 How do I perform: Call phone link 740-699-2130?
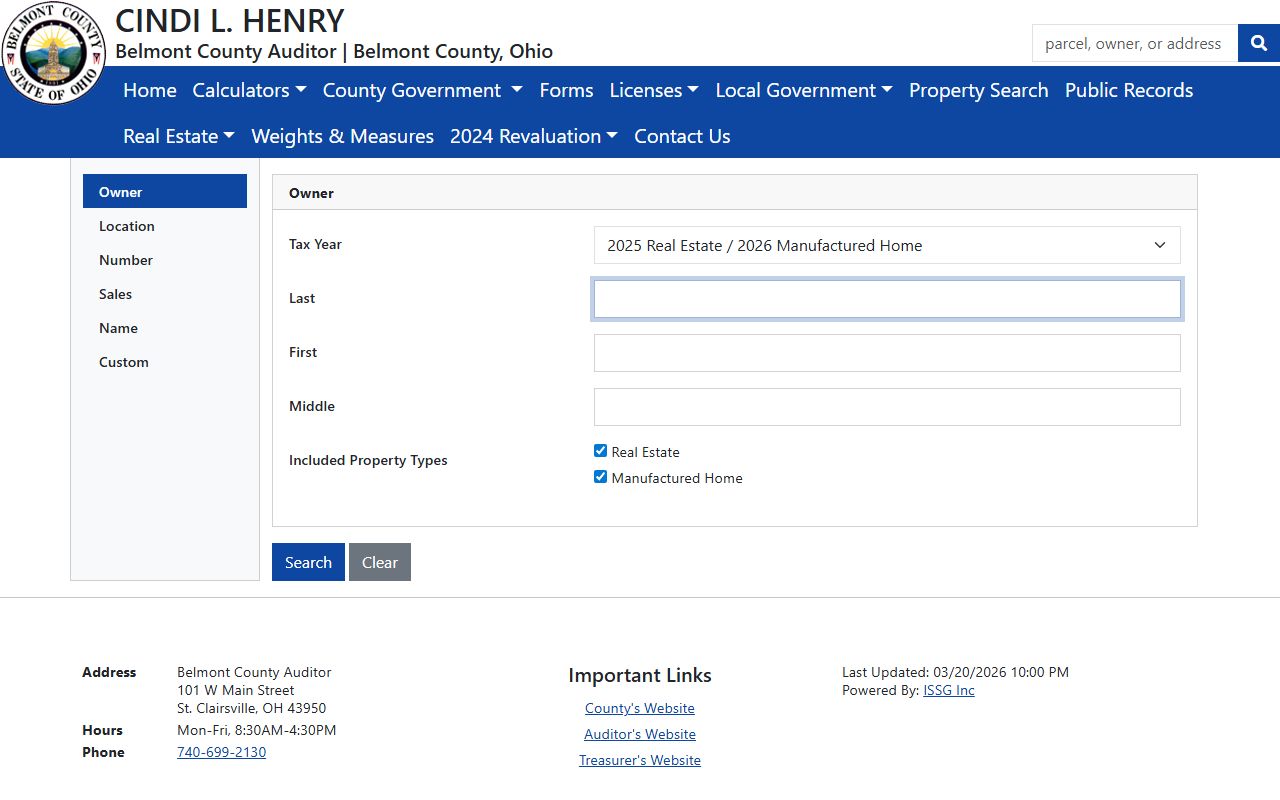pos(221,752)
